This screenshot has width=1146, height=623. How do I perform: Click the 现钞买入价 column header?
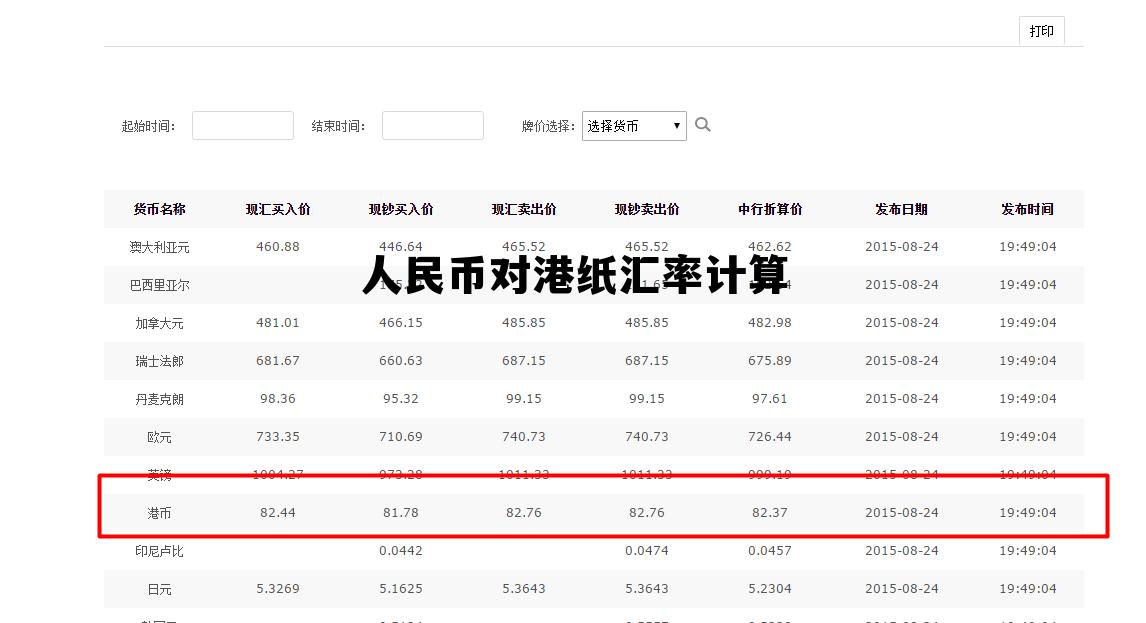(x=401, y=209)
